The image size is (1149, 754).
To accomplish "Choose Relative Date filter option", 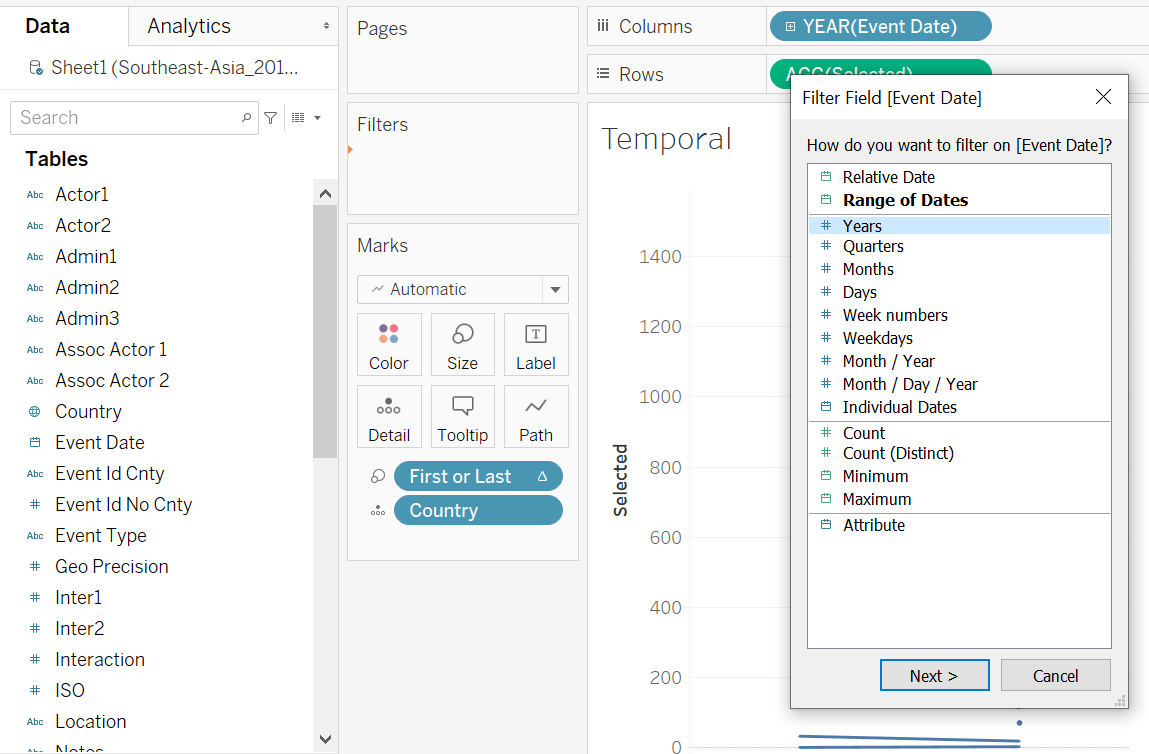I will (888, 177).
